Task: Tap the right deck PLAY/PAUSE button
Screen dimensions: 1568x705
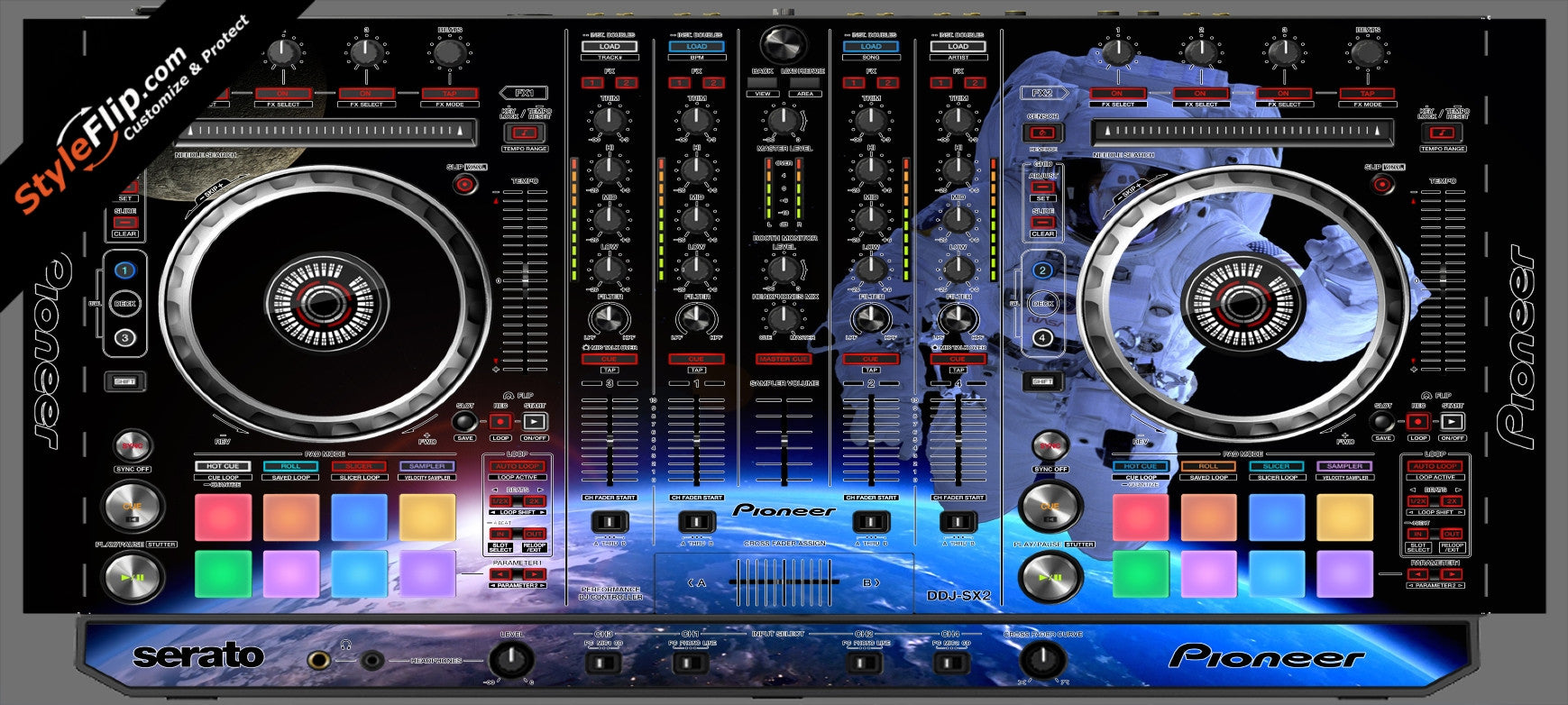Action: coord(1050,579)
